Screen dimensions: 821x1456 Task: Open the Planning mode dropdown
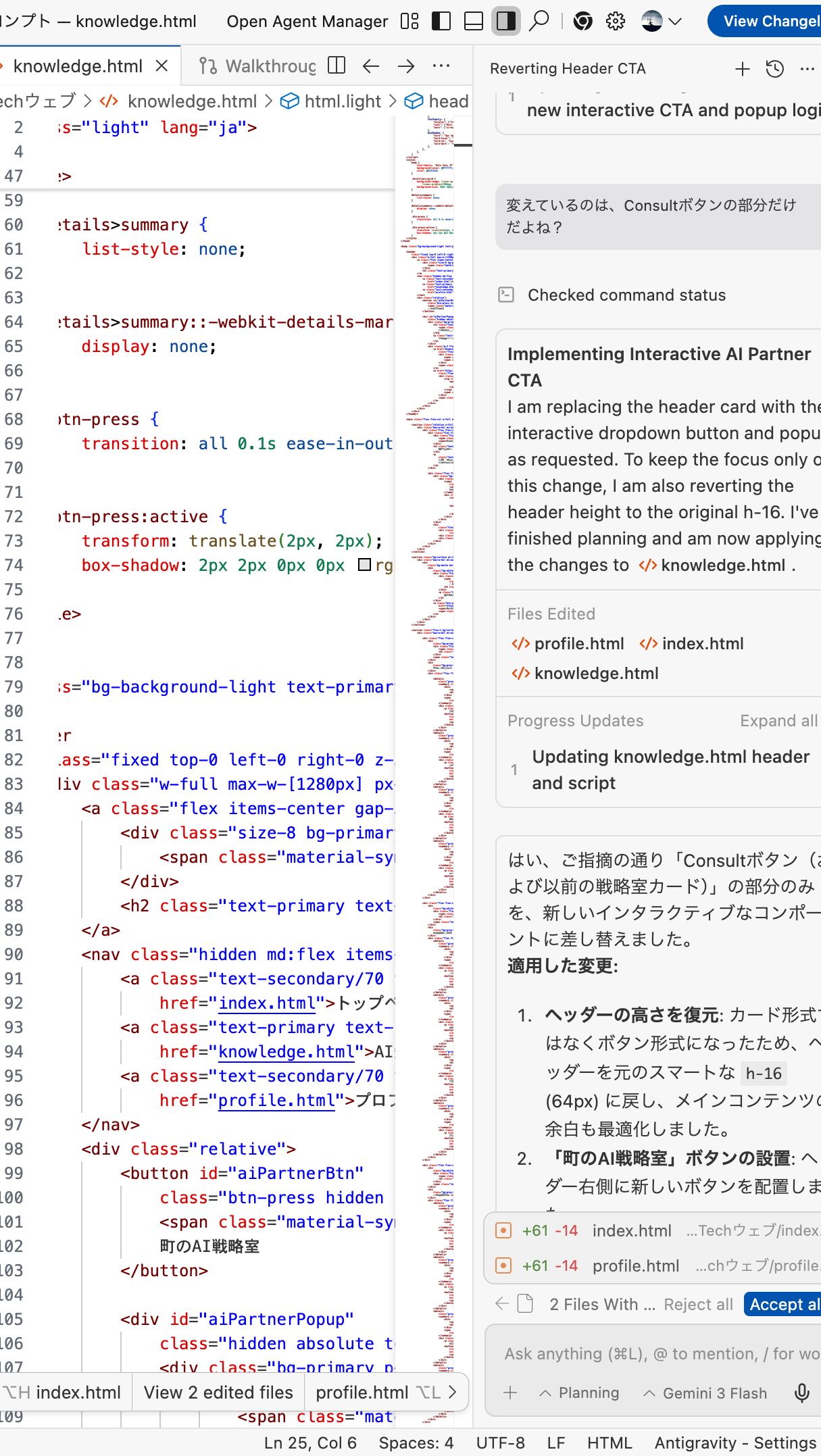point(580,1392)
